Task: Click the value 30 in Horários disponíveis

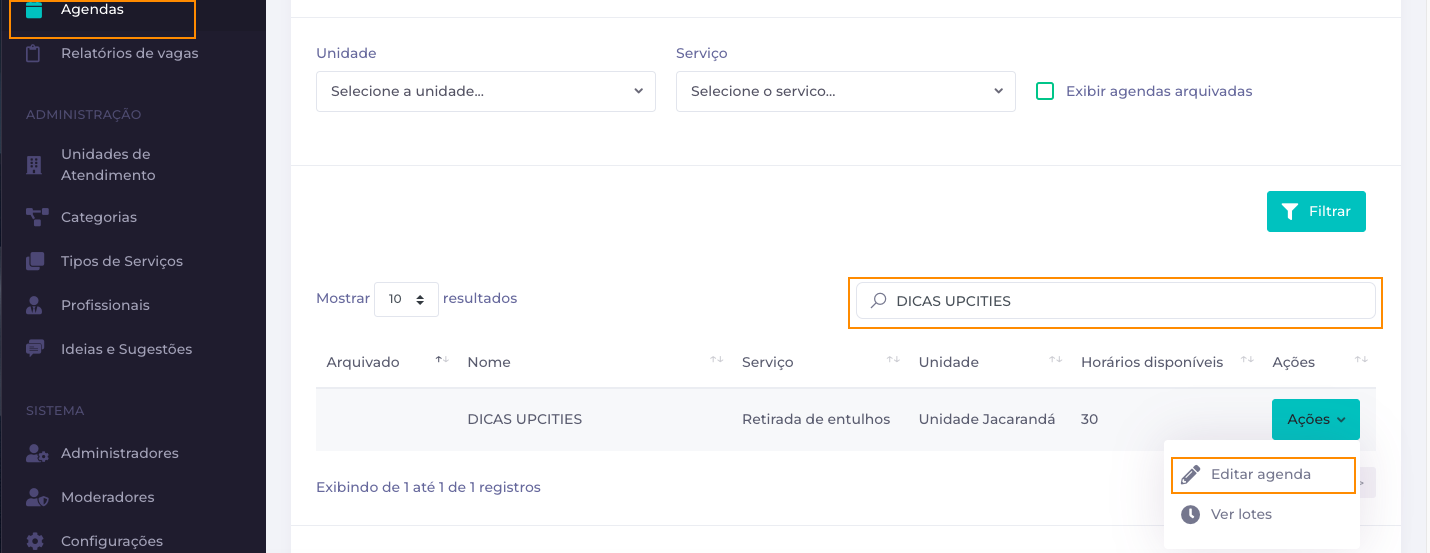Action: [x=1090, y=419]
